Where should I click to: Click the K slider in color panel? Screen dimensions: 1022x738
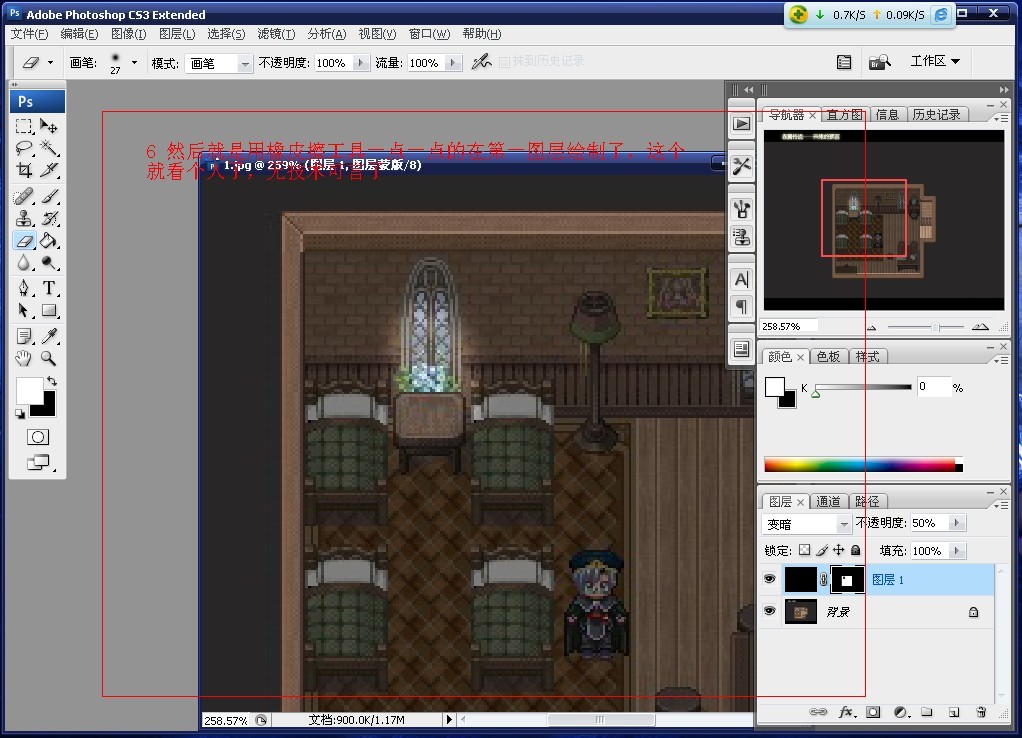pyautogui.click(x=862, y=387)
